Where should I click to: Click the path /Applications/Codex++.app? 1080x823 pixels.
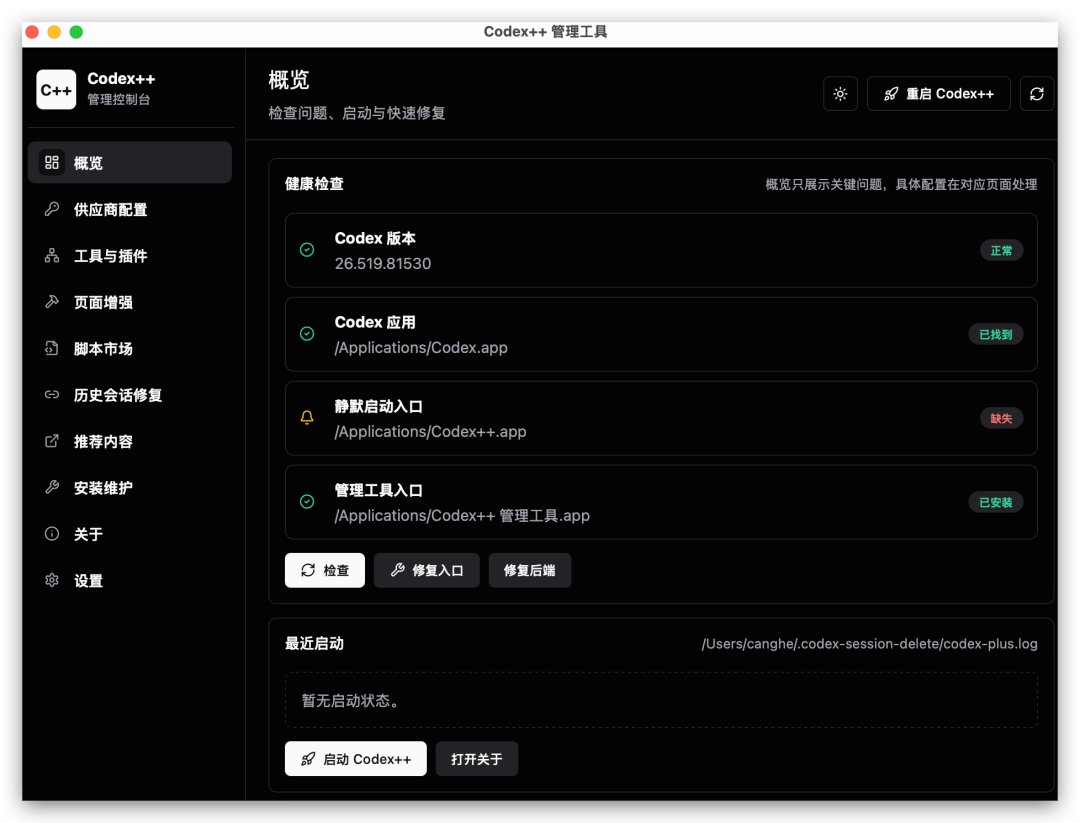(430, 432)
